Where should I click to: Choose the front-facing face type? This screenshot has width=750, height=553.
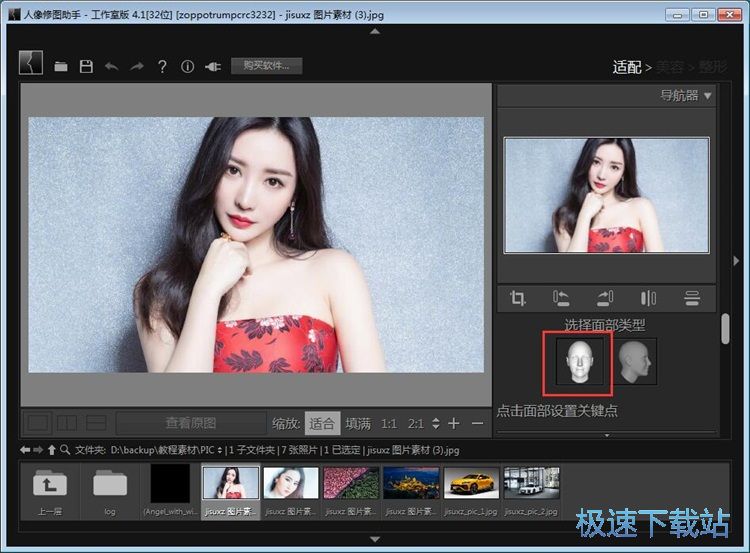[x=579, y=361]
